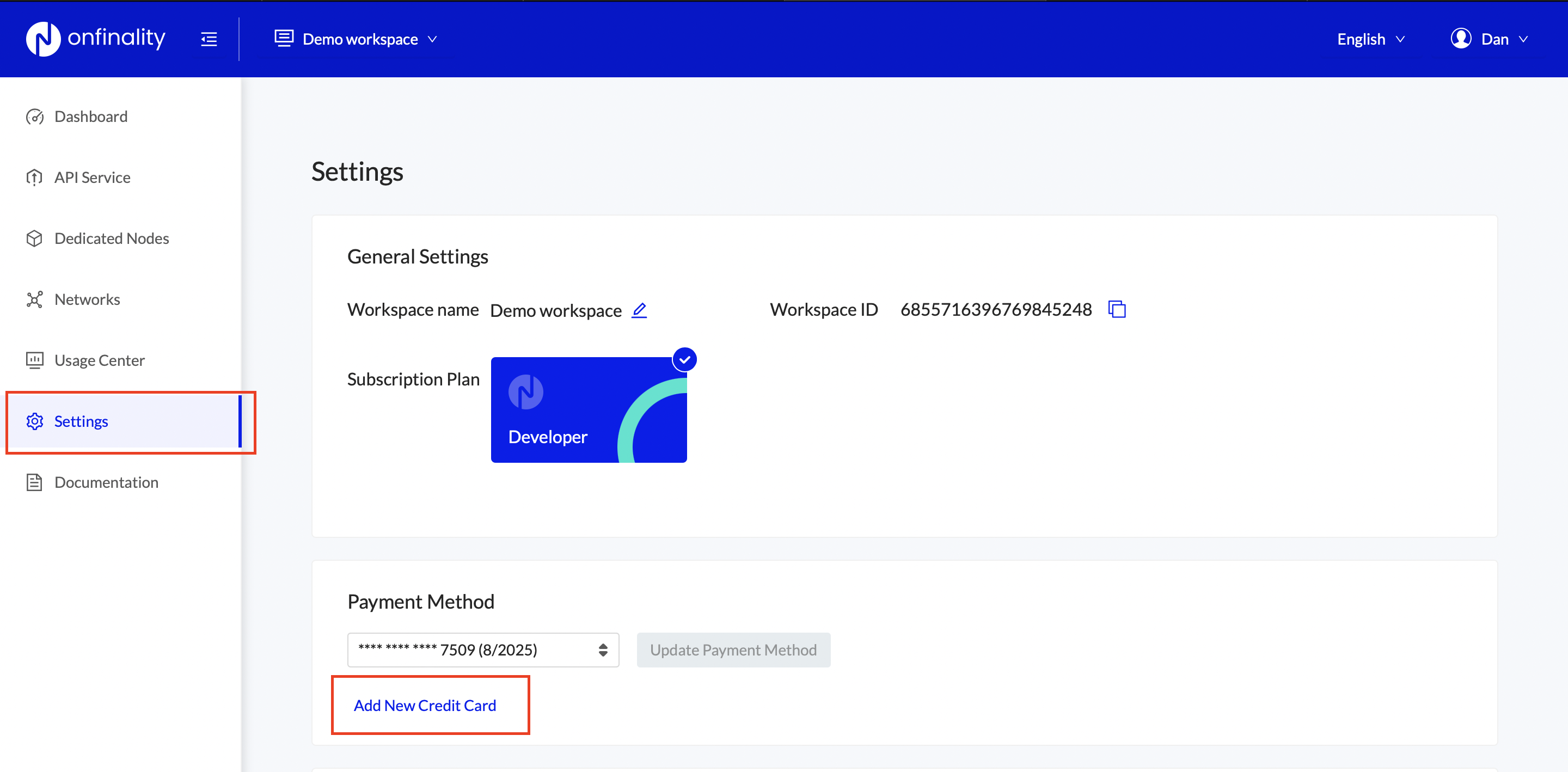Open Documentation from the sidebar
This screenshot has width=1568, height=772.
pos(106,482)
